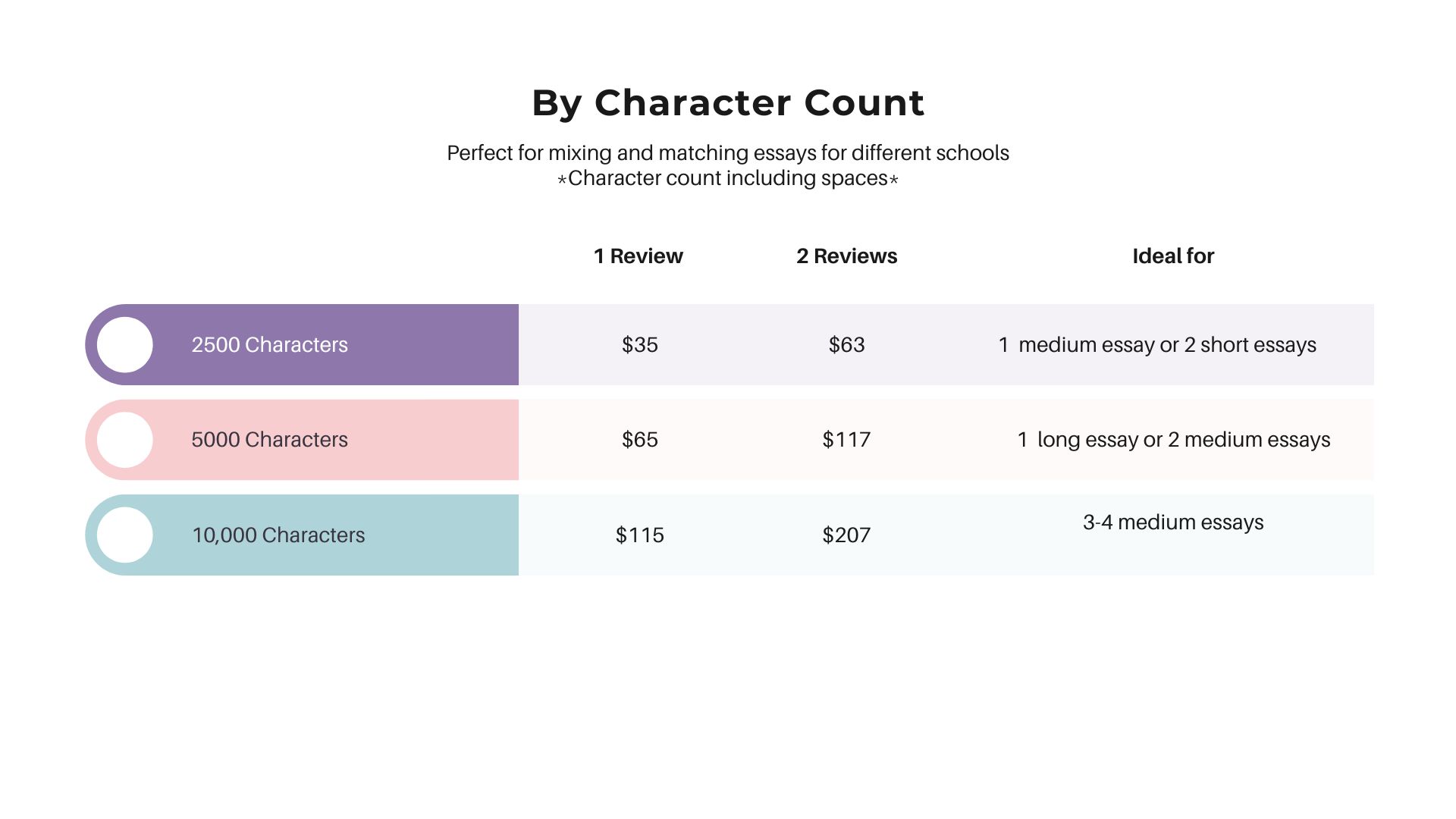Choose the $207 two reviews price
The width and height of the screenshot is (1456, 819).
[x=846, y=535]
